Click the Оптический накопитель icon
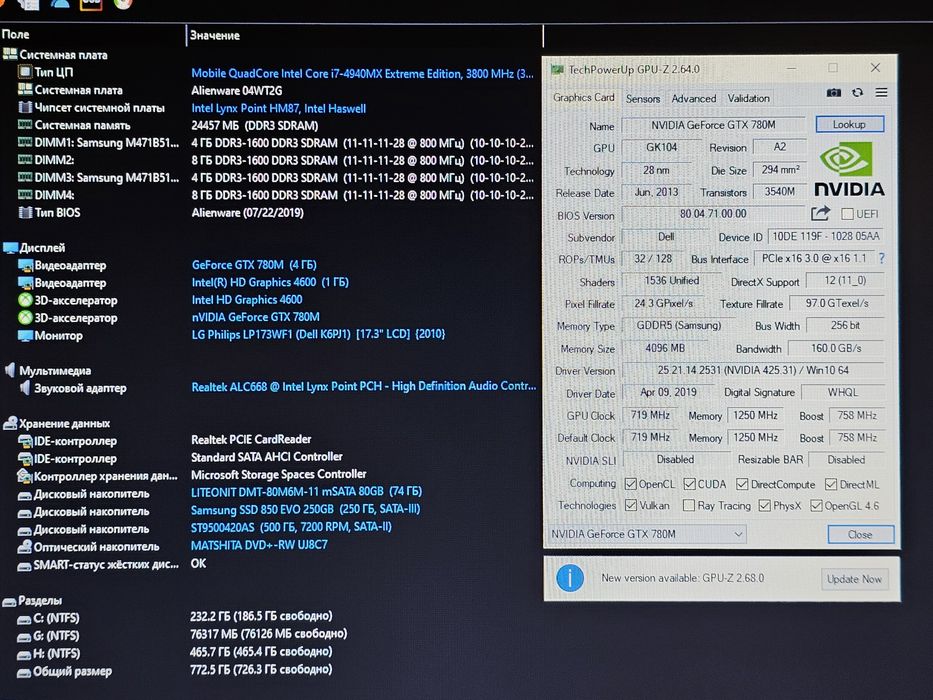Image resolution: width=933 pixels, height=700 pixels. click(x=24, y=546)
